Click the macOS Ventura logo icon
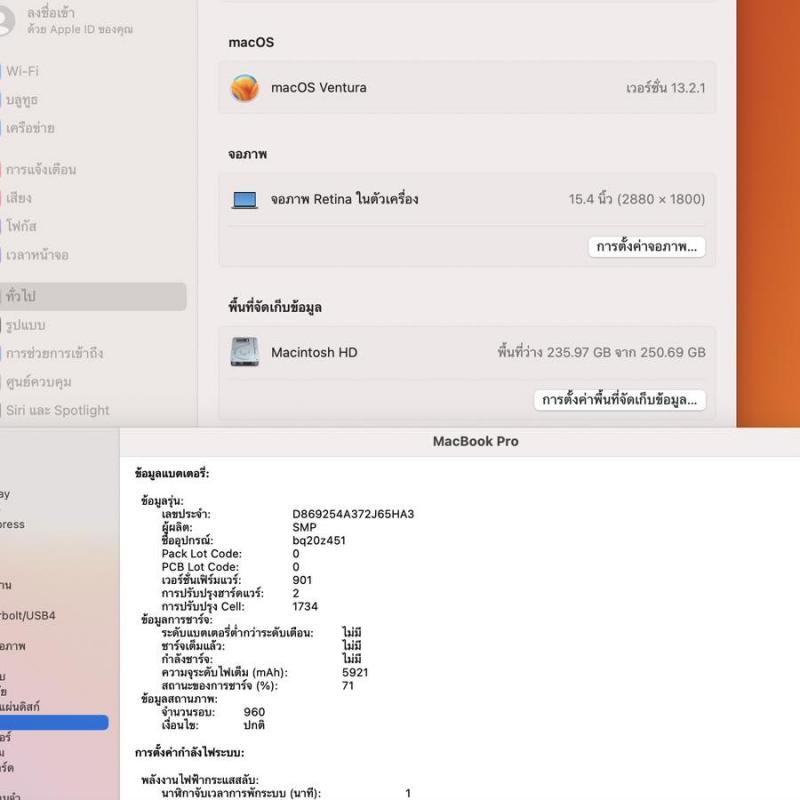Image resolution: width=800 pixels, height=800 pixels. click(x=245, y=88)
